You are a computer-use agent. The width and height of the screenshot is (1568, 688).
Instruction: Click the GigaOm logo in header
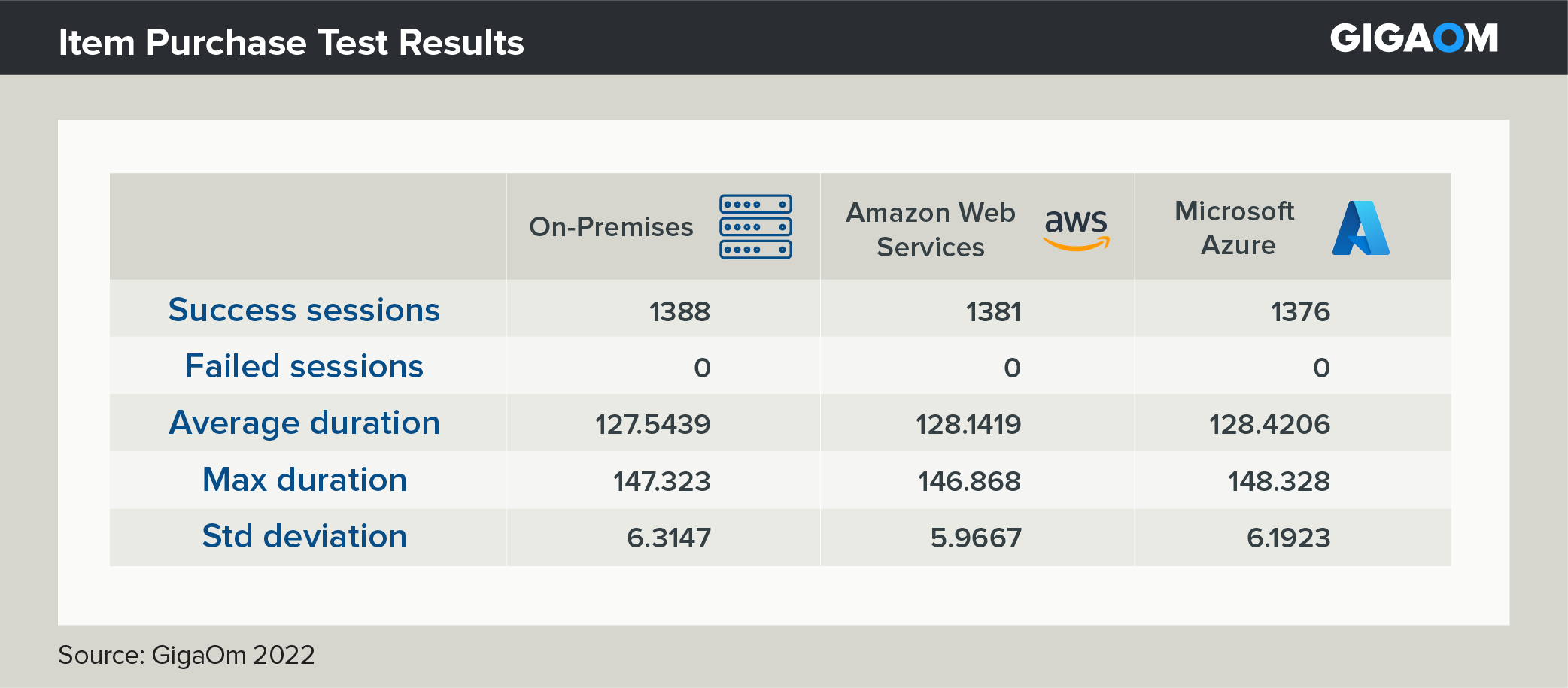[1413, 38]
